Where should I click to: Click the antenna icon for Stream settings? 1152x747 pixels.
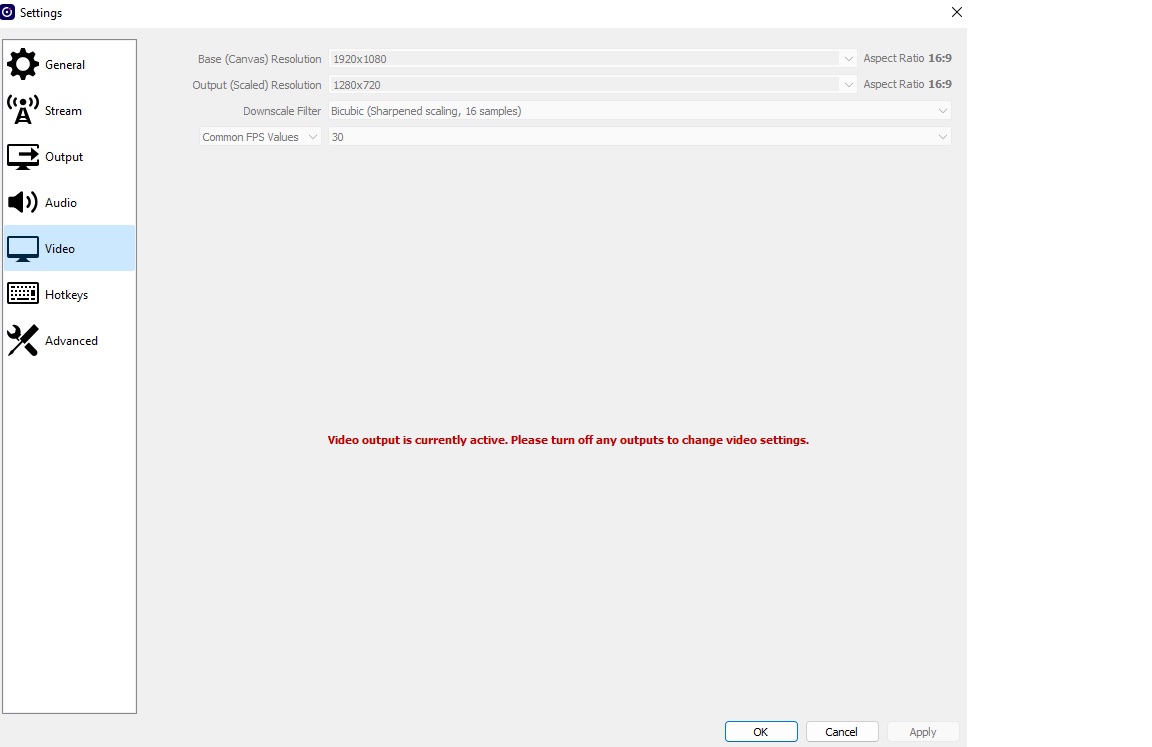pyautogui.click(x=23, y=110)
